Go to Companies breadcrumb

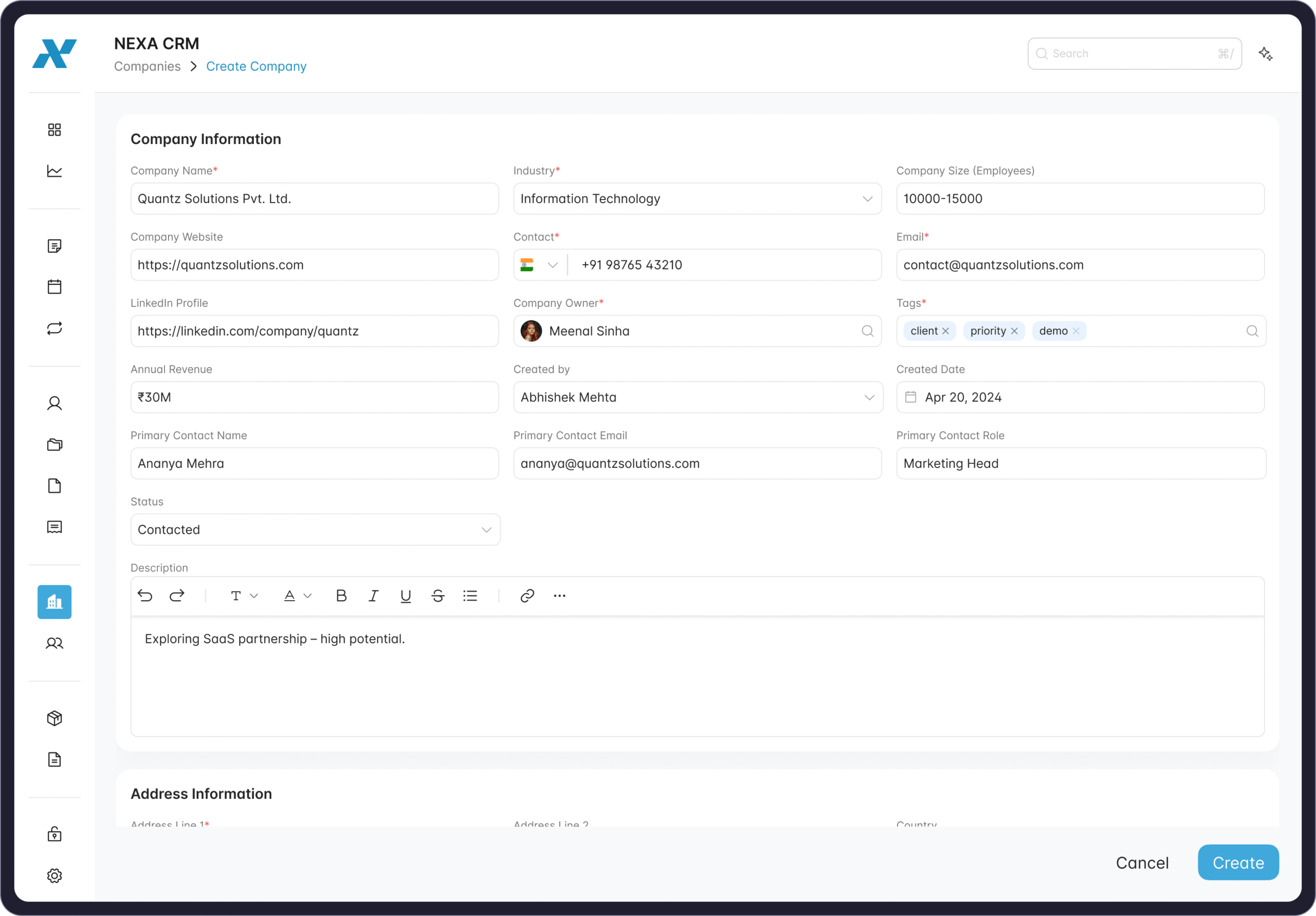(x=148, y=66)
